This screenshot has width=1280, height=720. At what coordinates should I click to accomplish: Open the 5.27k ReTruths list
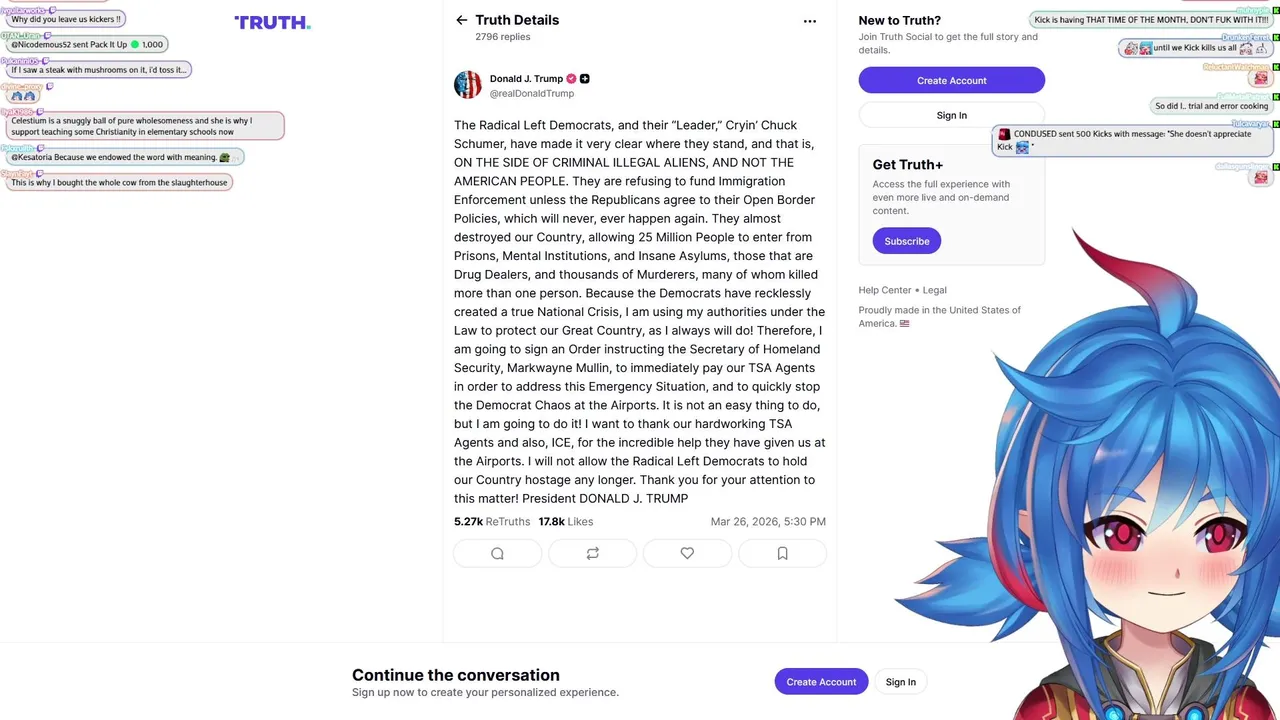coord(492,522)
